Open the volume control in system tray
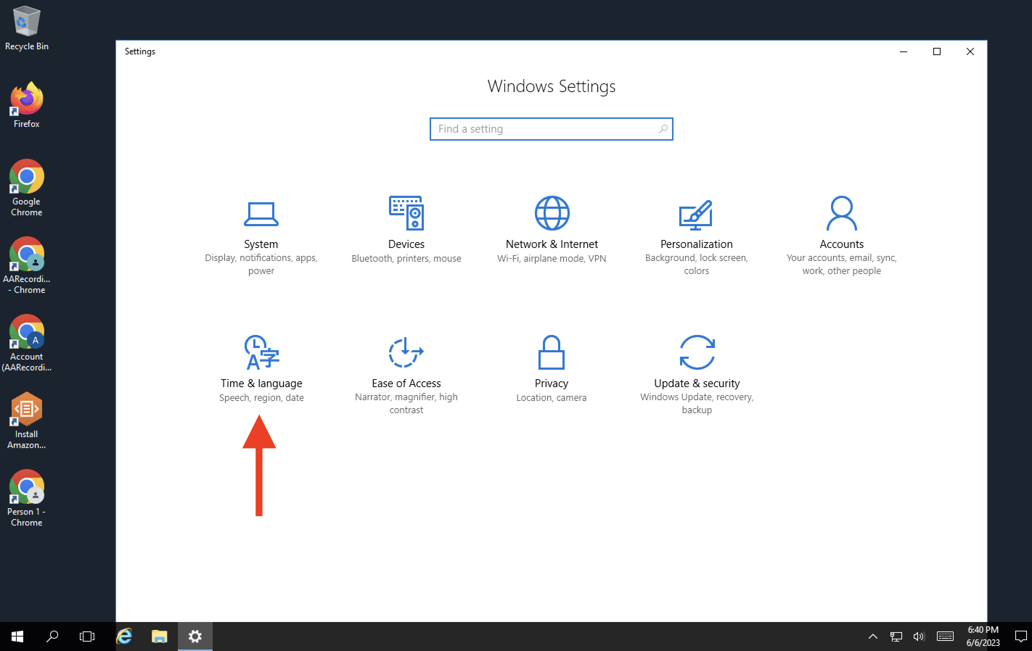1032x651 pixels. point(918,636)
